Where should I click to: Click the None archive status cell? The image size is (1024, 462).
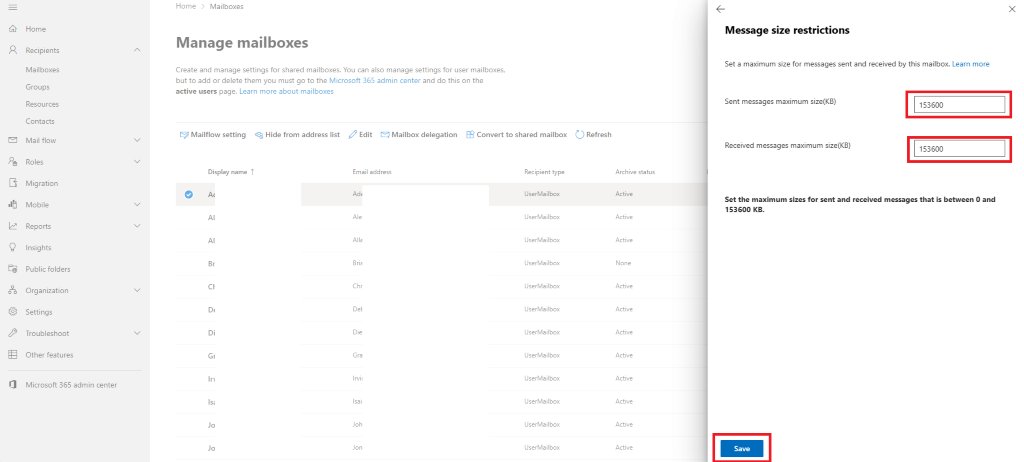click(622, 263)
